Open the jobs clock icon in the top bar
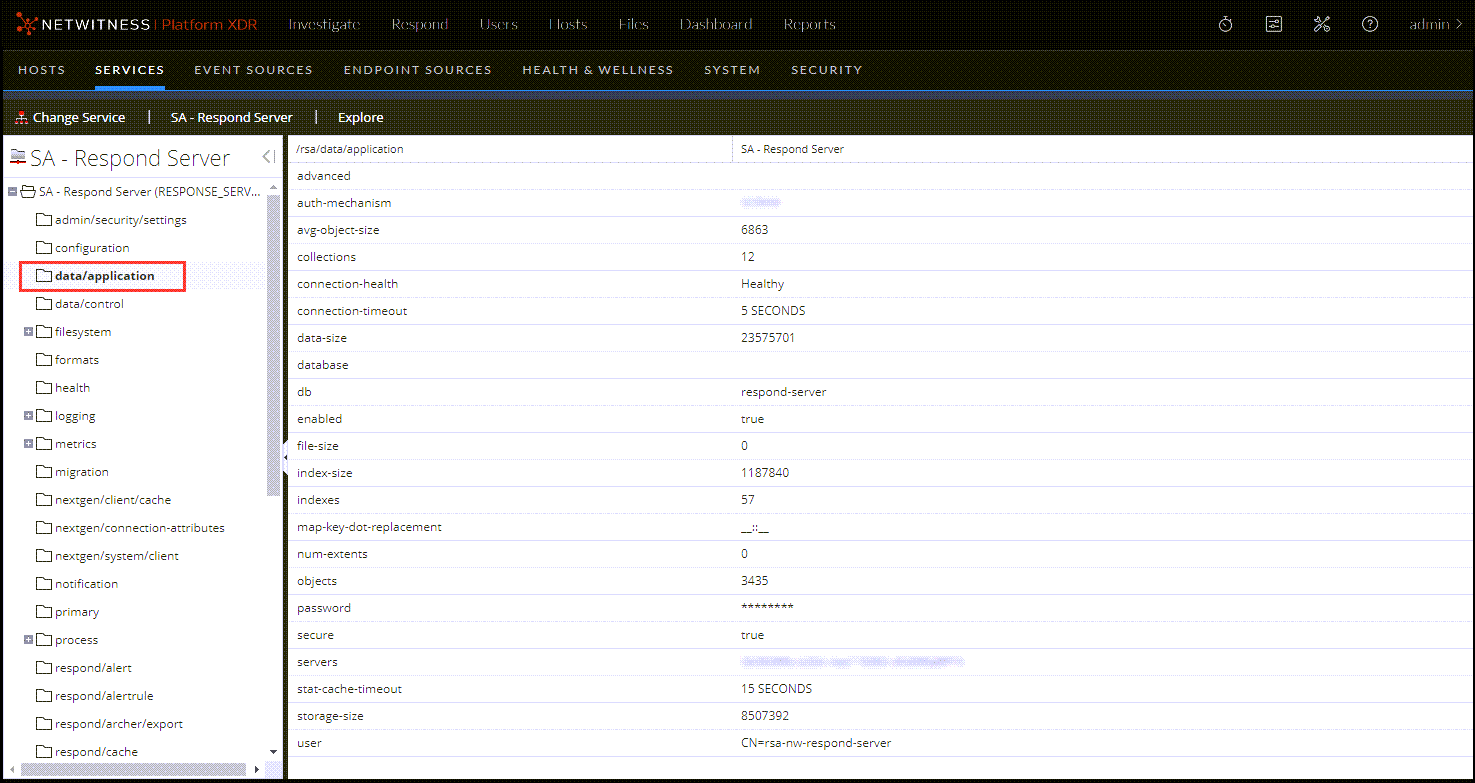Viewport: 1475px width, 783px height. [x=1225, y=23]
